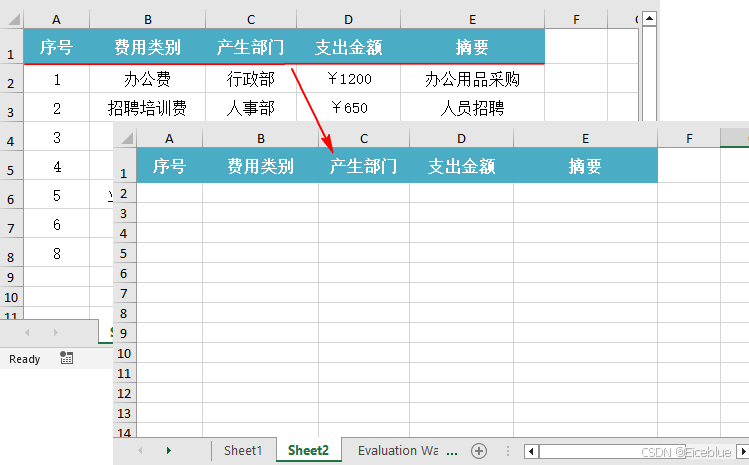
Task: Click cell 序号 in Sheet2 window
Action: coord(170,166)
